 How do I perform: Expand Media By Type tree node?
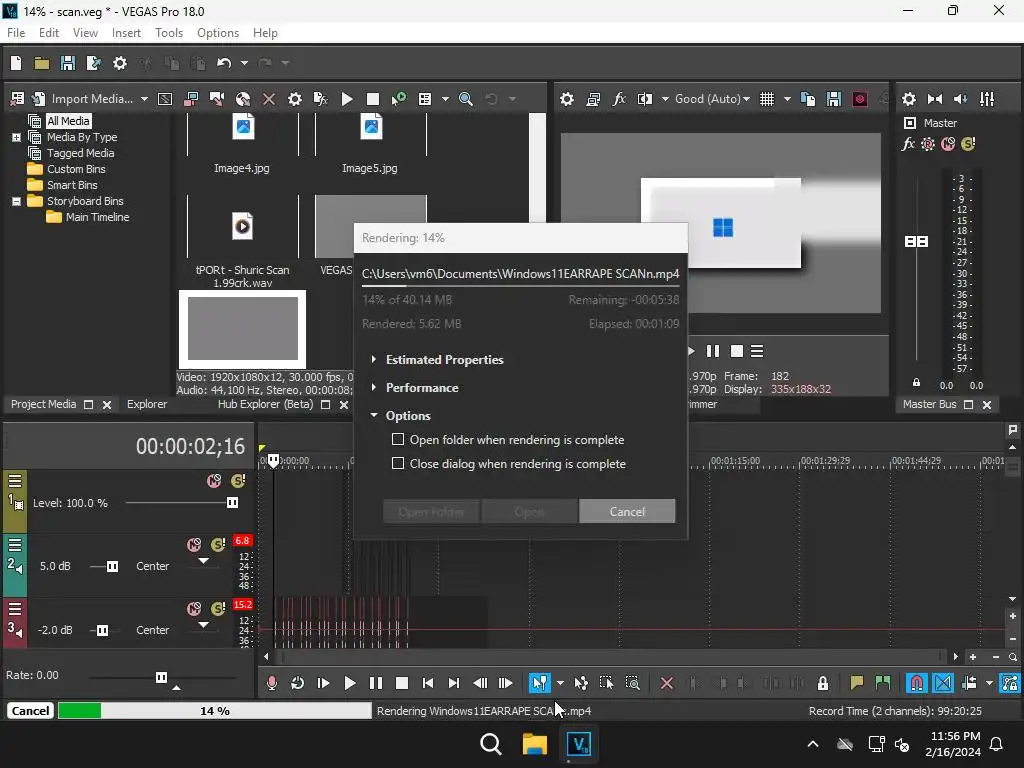pos(16,137)
